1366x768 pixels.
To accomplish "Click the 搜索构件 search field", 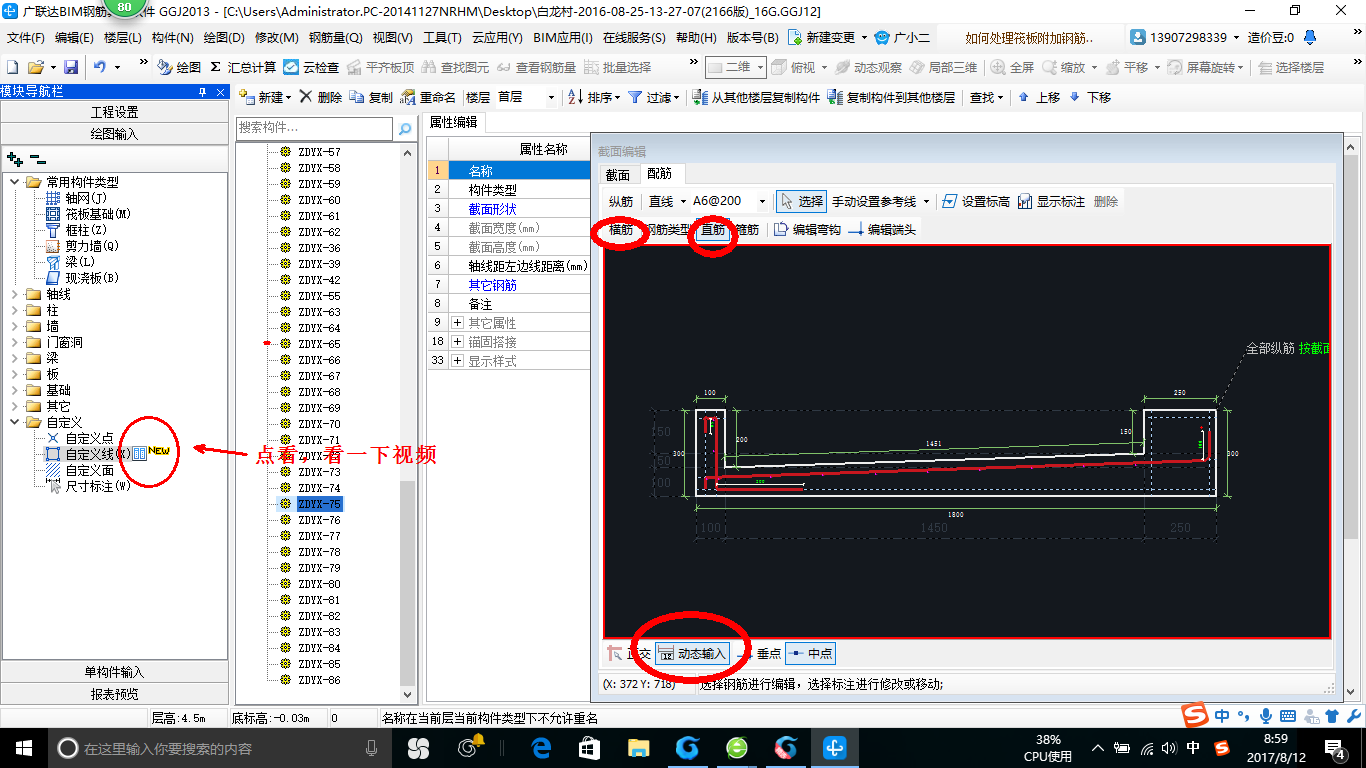I will coord(314,128).
